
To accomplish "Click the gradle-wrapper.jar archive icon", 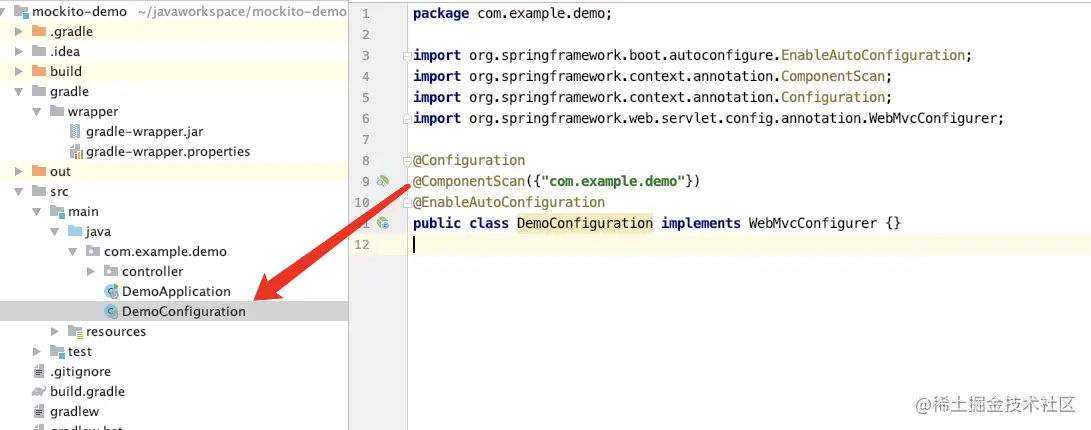I will pyautogui.click(x=76, y=132).
